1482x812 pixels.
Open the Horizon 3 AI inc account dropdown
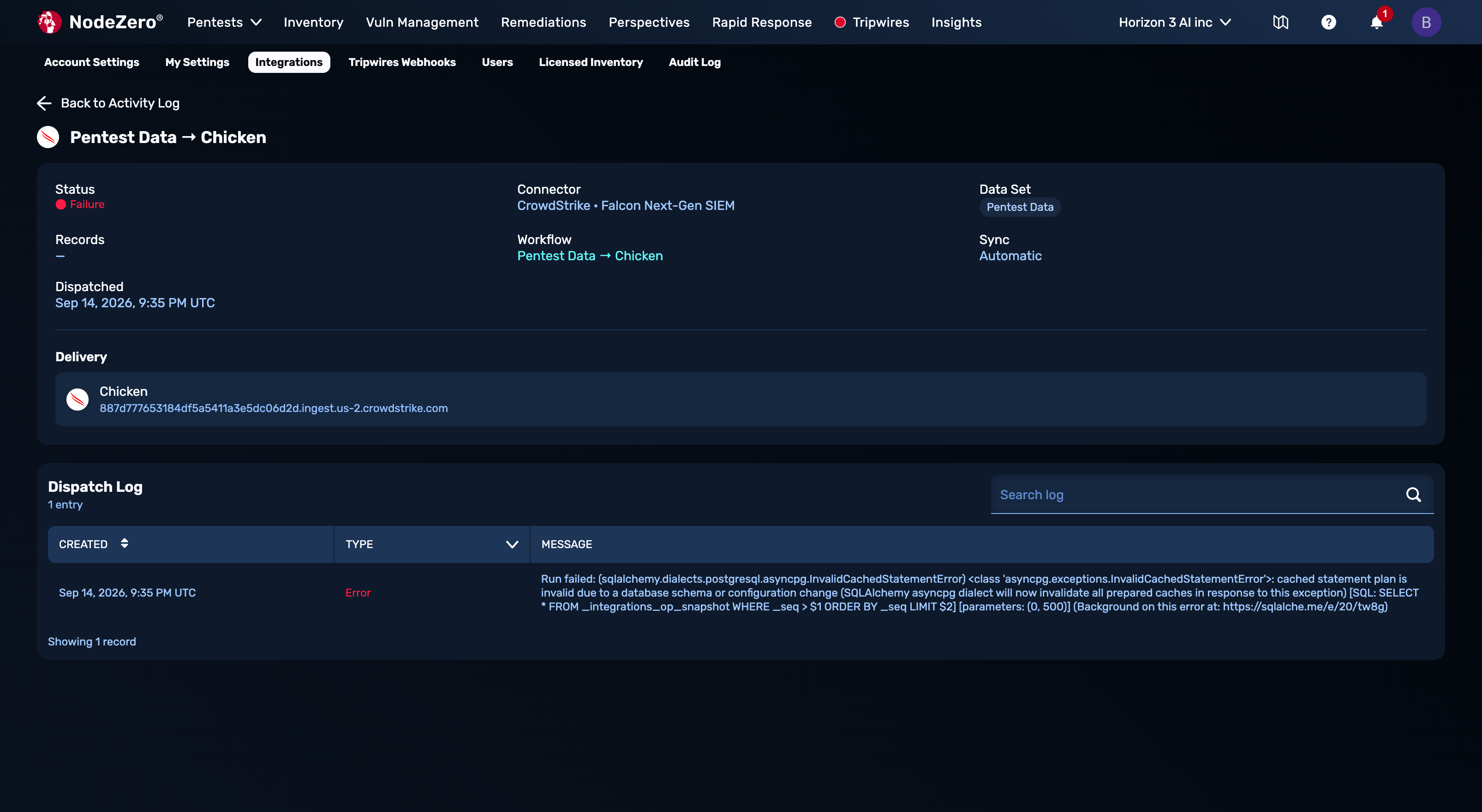point(1175,23)
